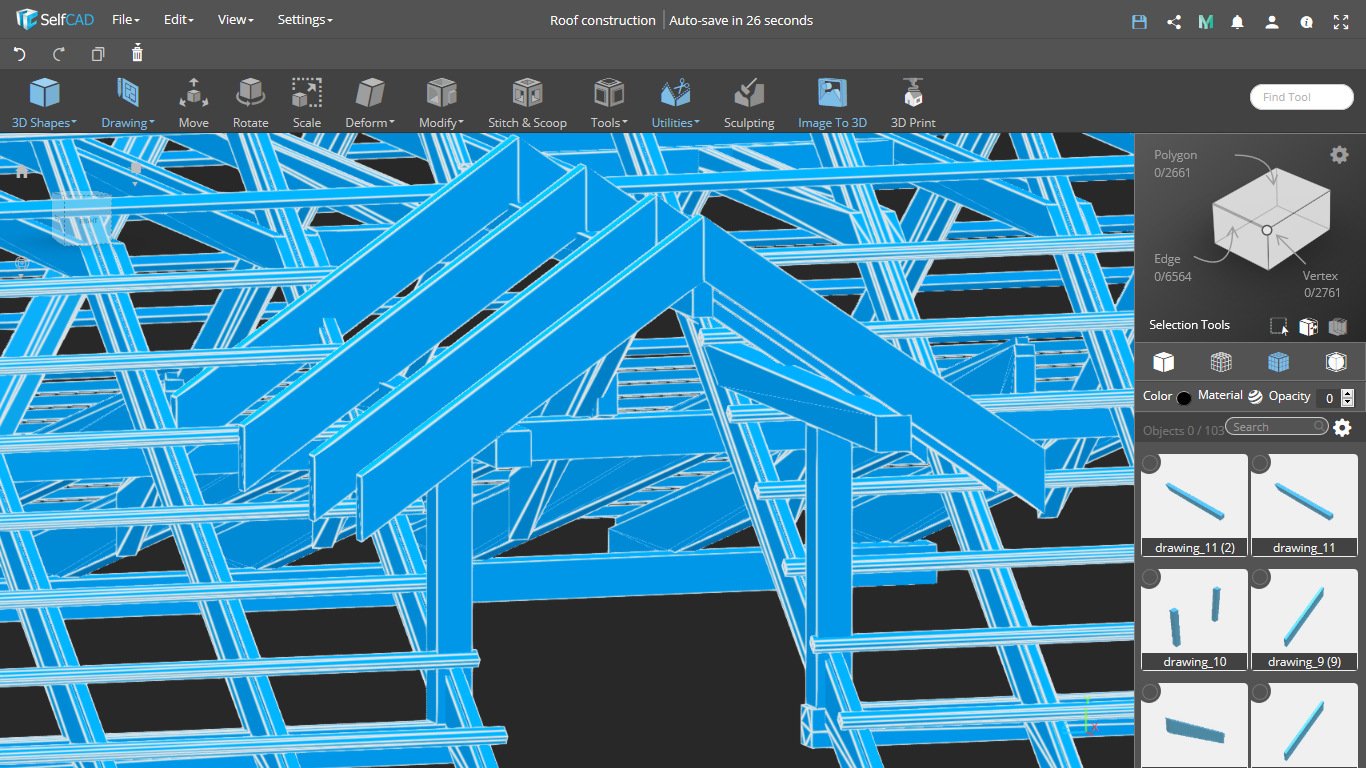Expand Deform dropdown arrow
Viewport: 1366px width, 768px height.
point(392,123)
